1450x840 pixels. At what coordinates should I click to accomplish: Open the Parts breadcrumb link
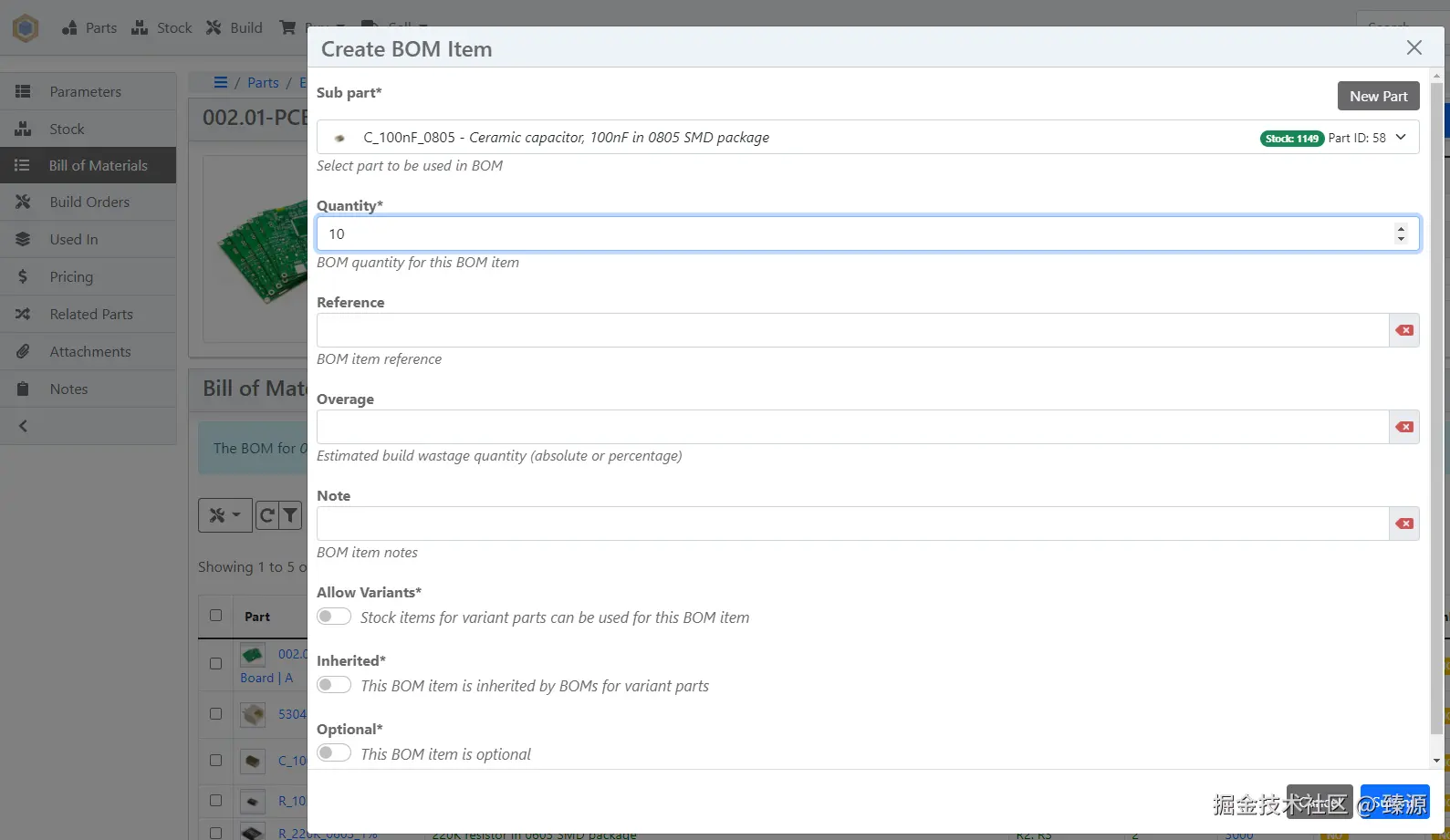[263, 83]
